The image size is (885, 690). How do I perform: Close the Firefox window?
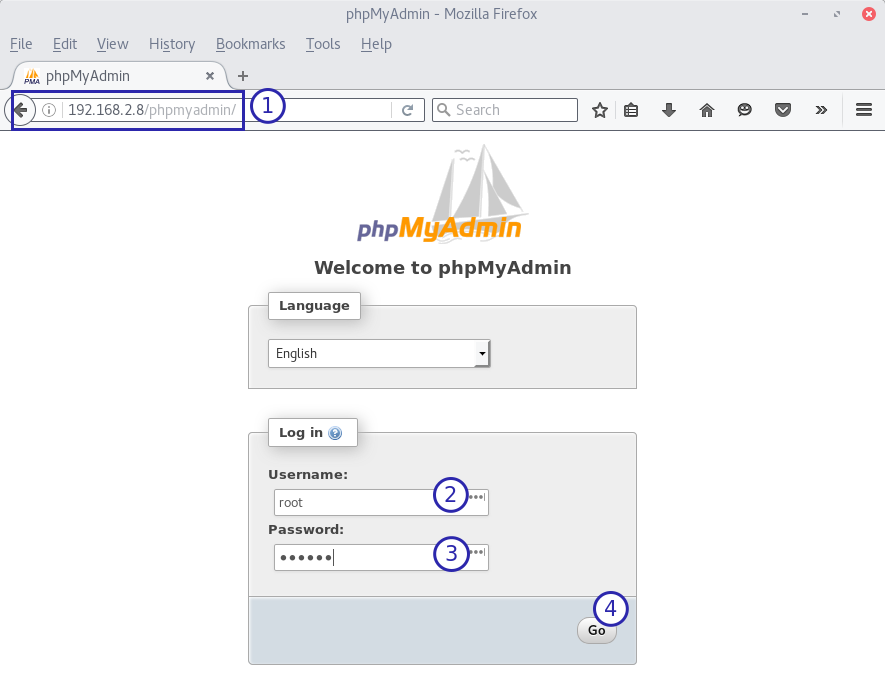[869, 14]
